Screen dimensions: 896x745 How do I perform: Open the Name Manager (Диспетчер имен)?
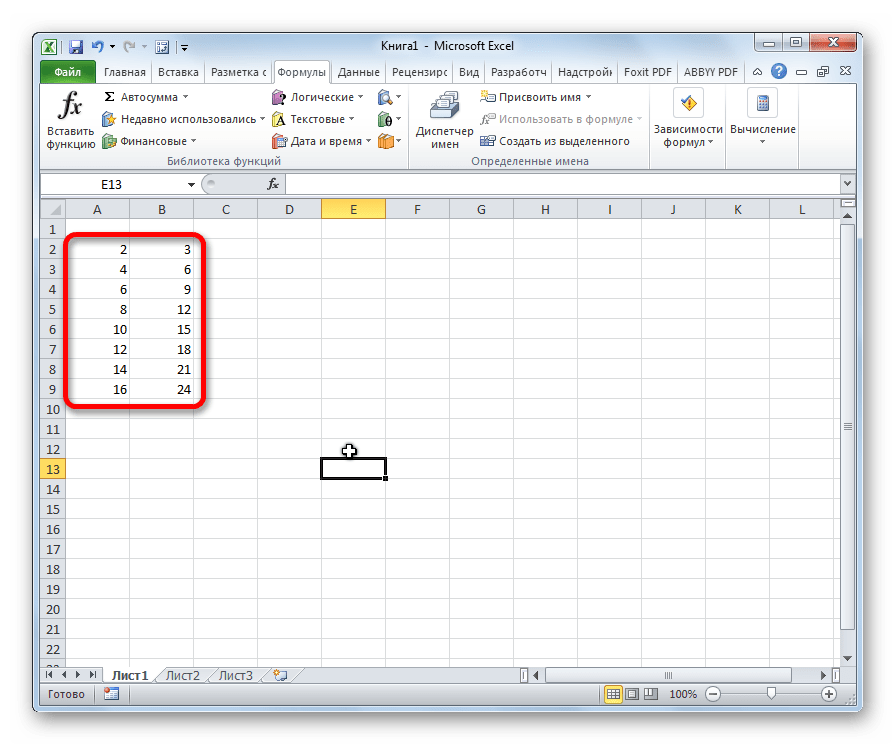tap(444, 121)
